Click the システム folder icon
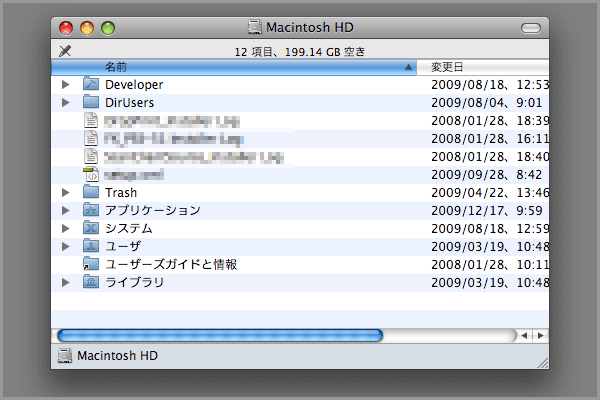 (x=91, y=228)
